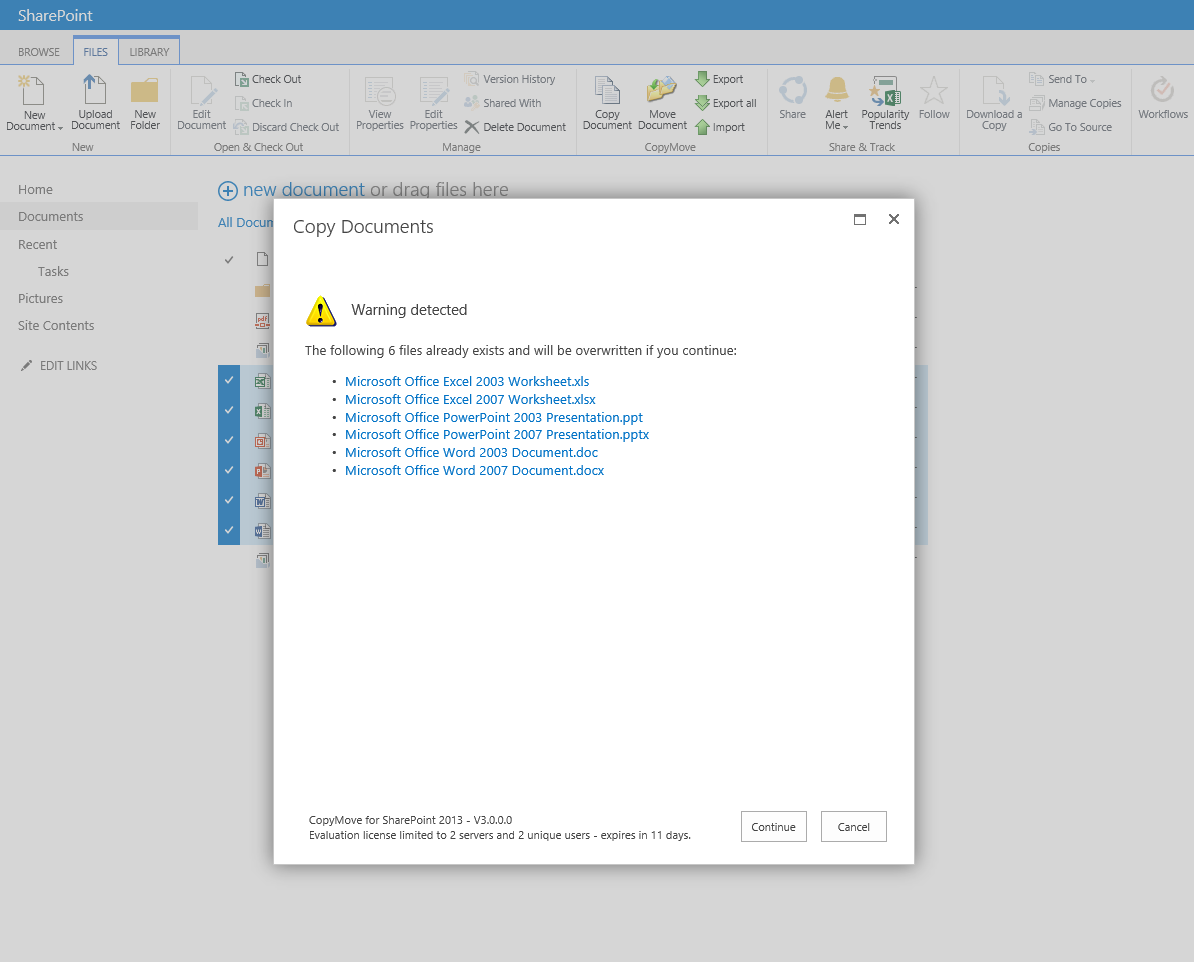Click Delete Document
The height and width of the screenshot is (962, 1194).
tap(516, 127)
